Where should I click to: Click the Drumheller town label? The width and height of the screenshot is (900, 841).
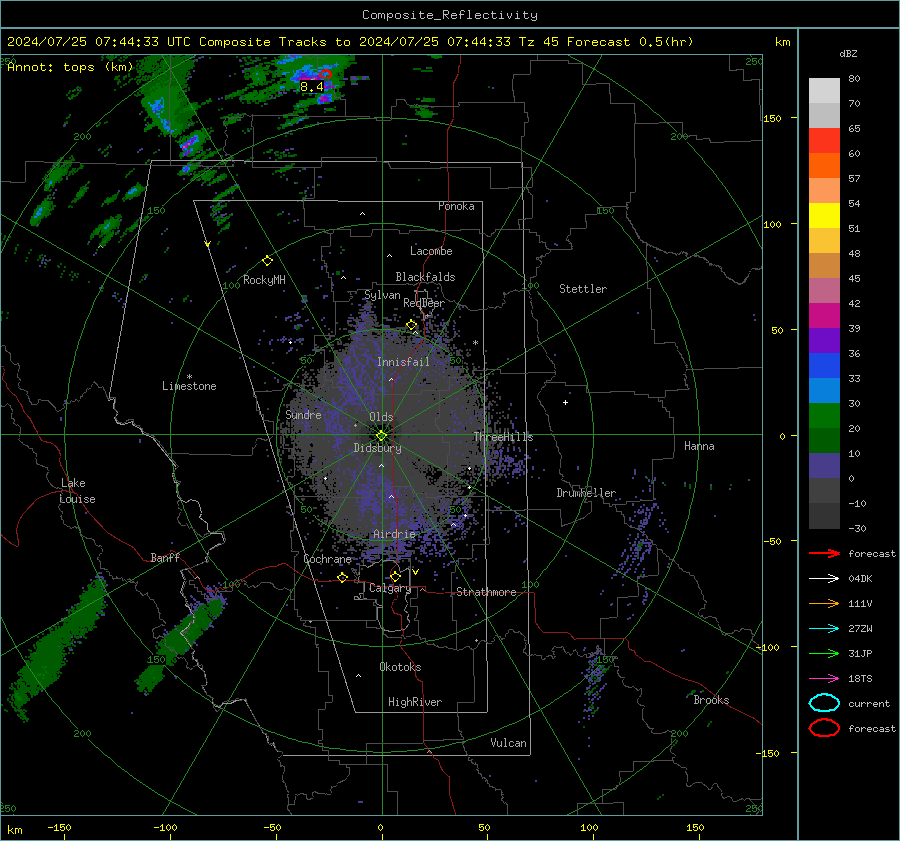click(586, 493)
